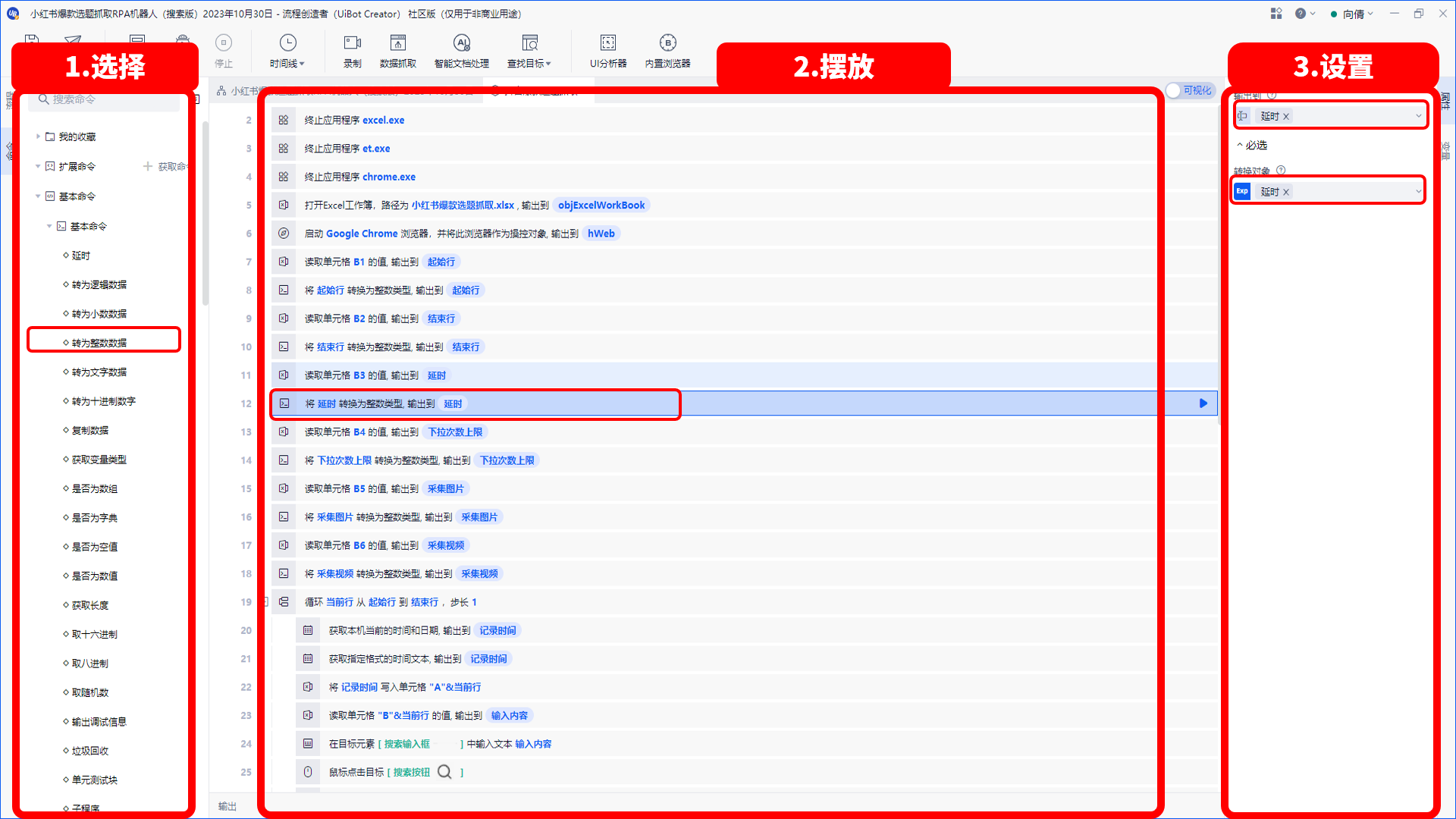Collapse the 扩展命令 tree node

click(x=38, y=166)
